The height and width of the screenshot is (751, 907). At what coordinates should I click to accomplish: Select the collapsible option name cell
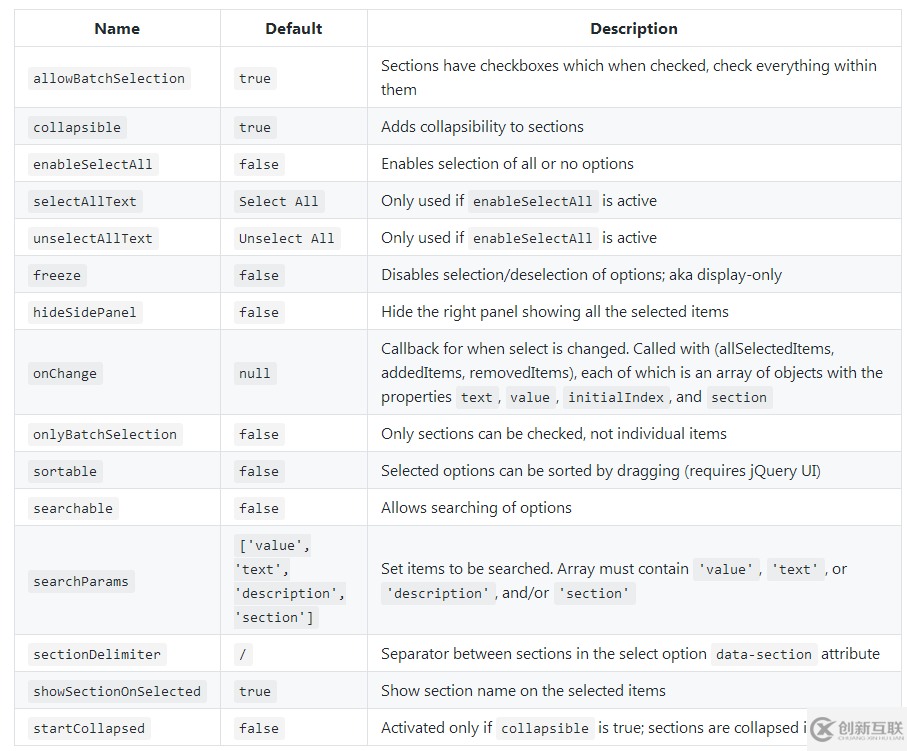pyautogui.click(x=77, y=127)
